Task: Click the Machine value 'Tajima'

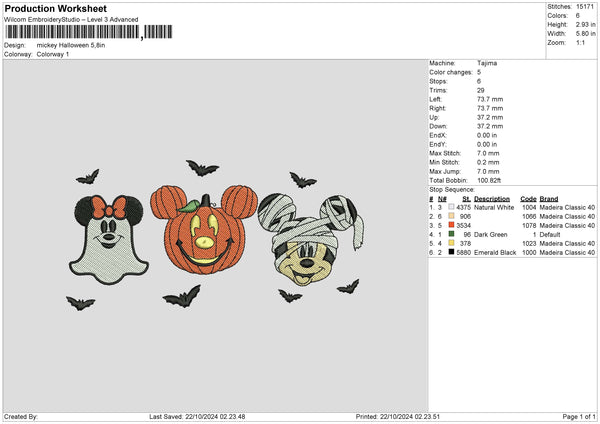Action: (x=487, y=63)
